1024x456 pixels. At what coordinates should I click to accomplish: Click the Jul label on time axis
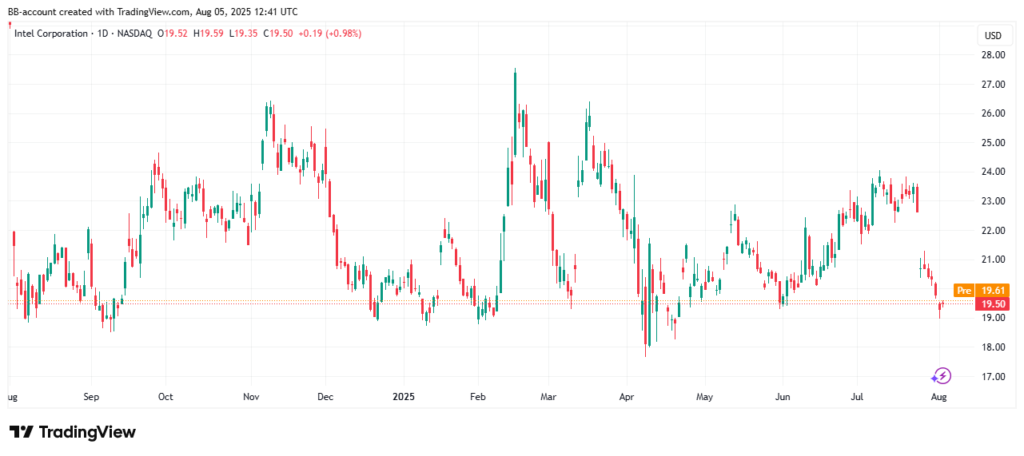point(857,397)
